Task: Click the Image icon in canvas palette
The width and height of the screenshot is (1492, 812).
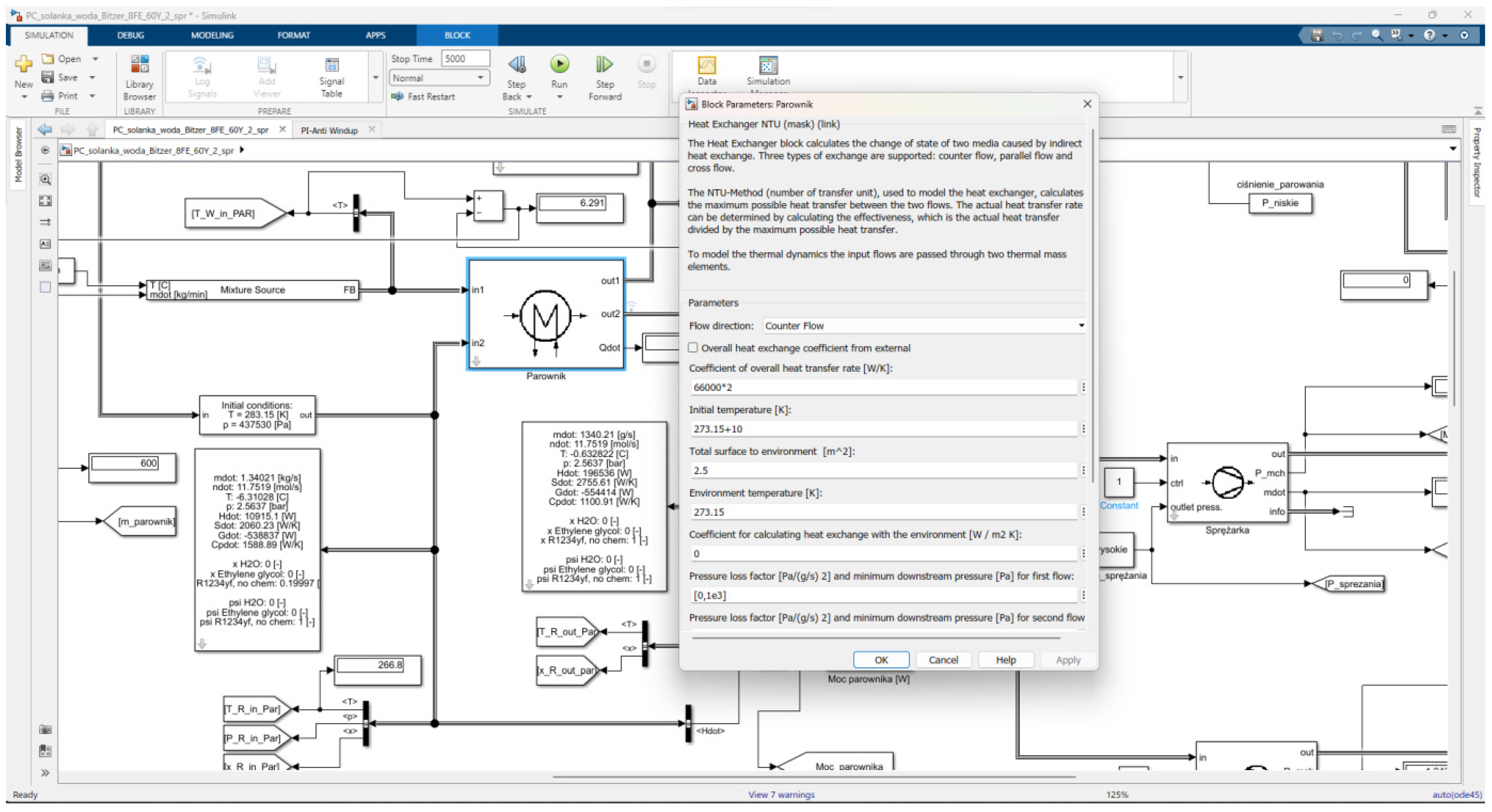Action: [45, 266]
